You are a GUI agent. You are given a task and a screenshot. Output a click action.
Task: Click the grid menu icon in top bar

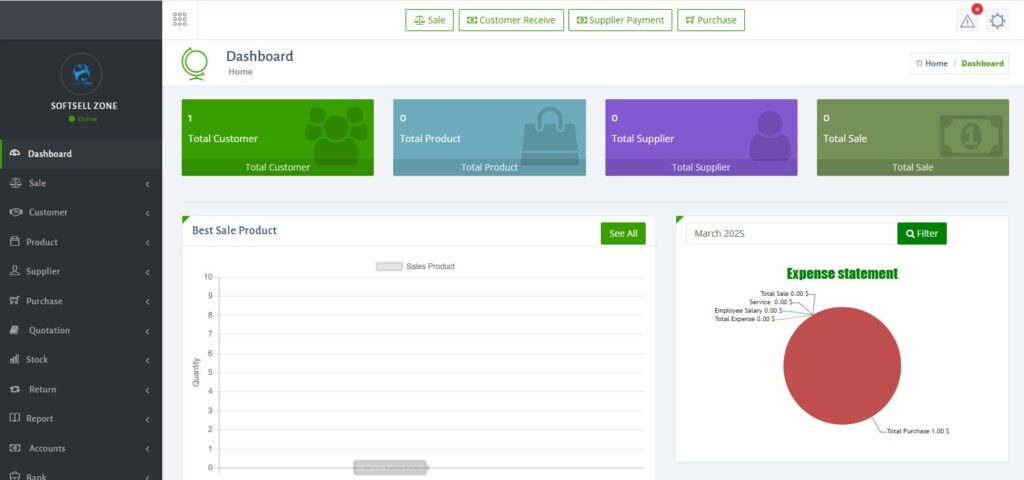(x=180, y=20)
